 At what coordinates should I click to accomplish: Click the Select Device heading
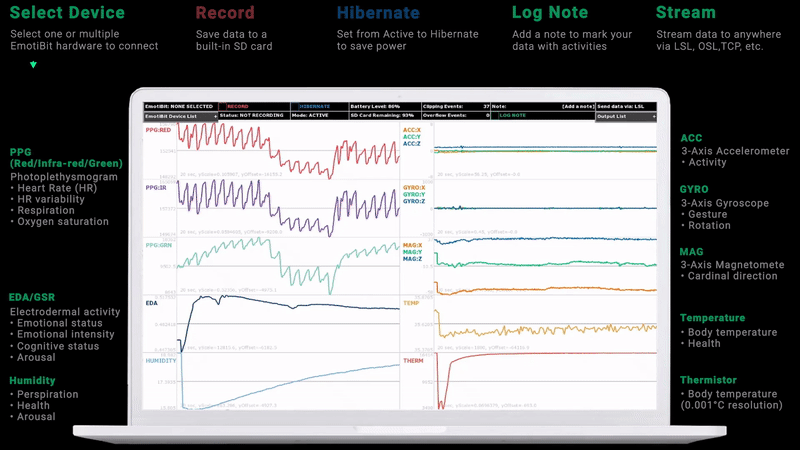point(67,12)
